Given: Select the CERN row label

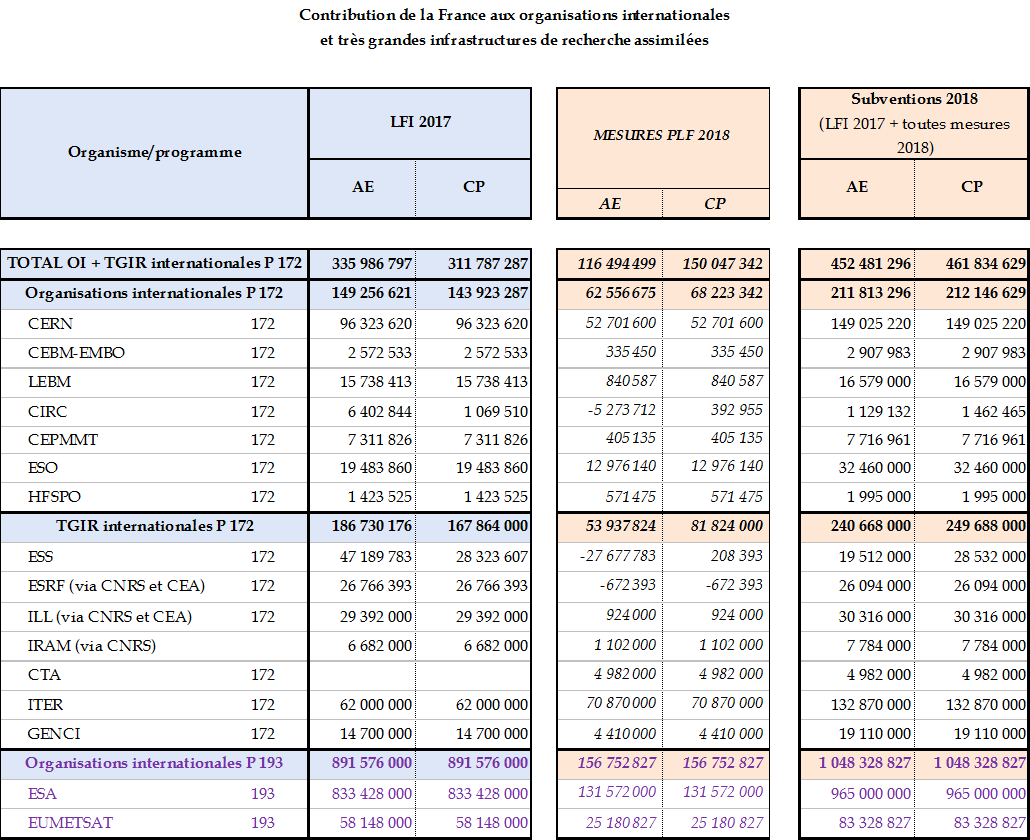Looking at the screenshot, I should 51,324.
